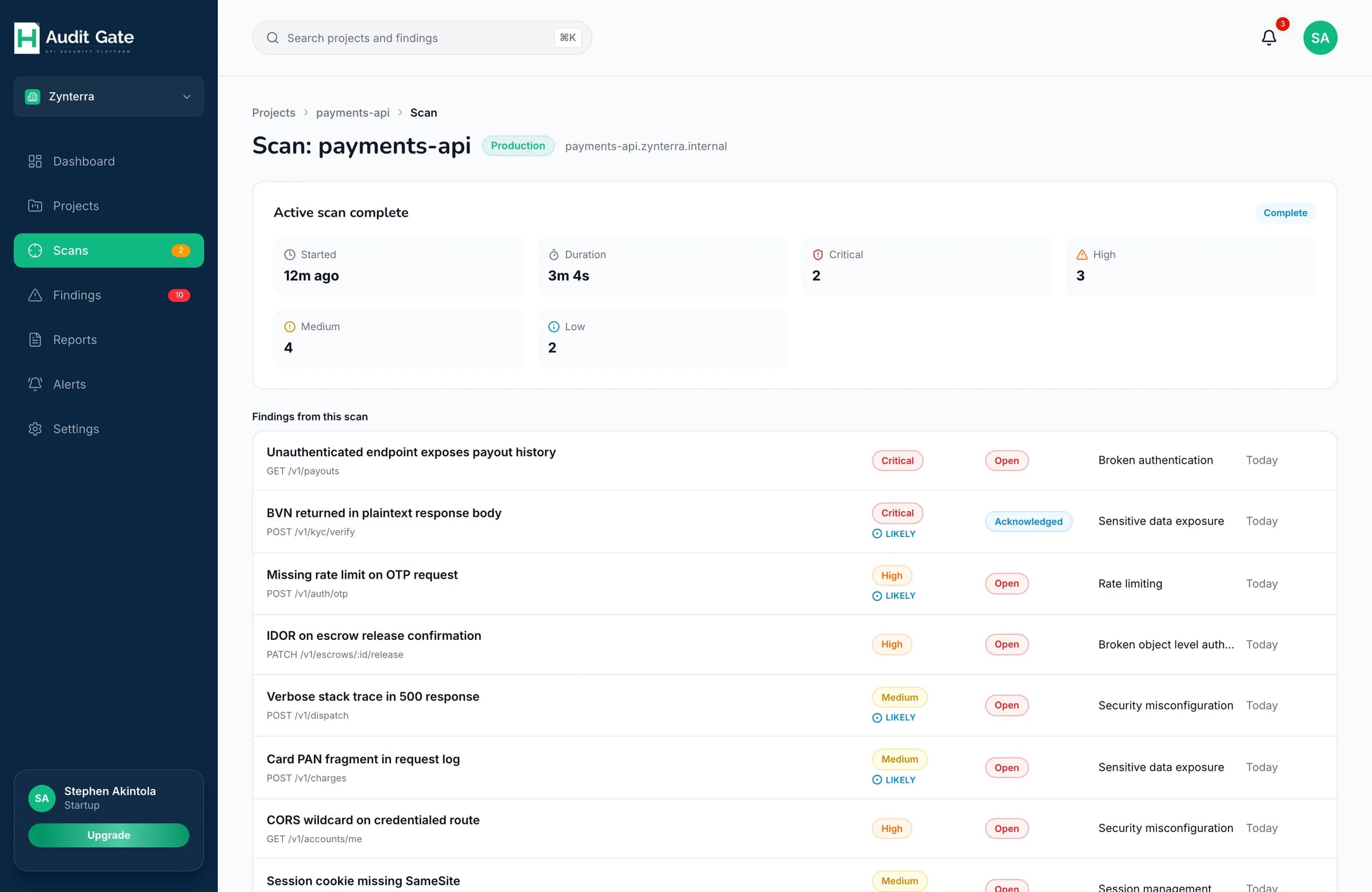Click the Upgrade button
The height and width of the screenshot is (892, 1372).
tap(109, 835)
